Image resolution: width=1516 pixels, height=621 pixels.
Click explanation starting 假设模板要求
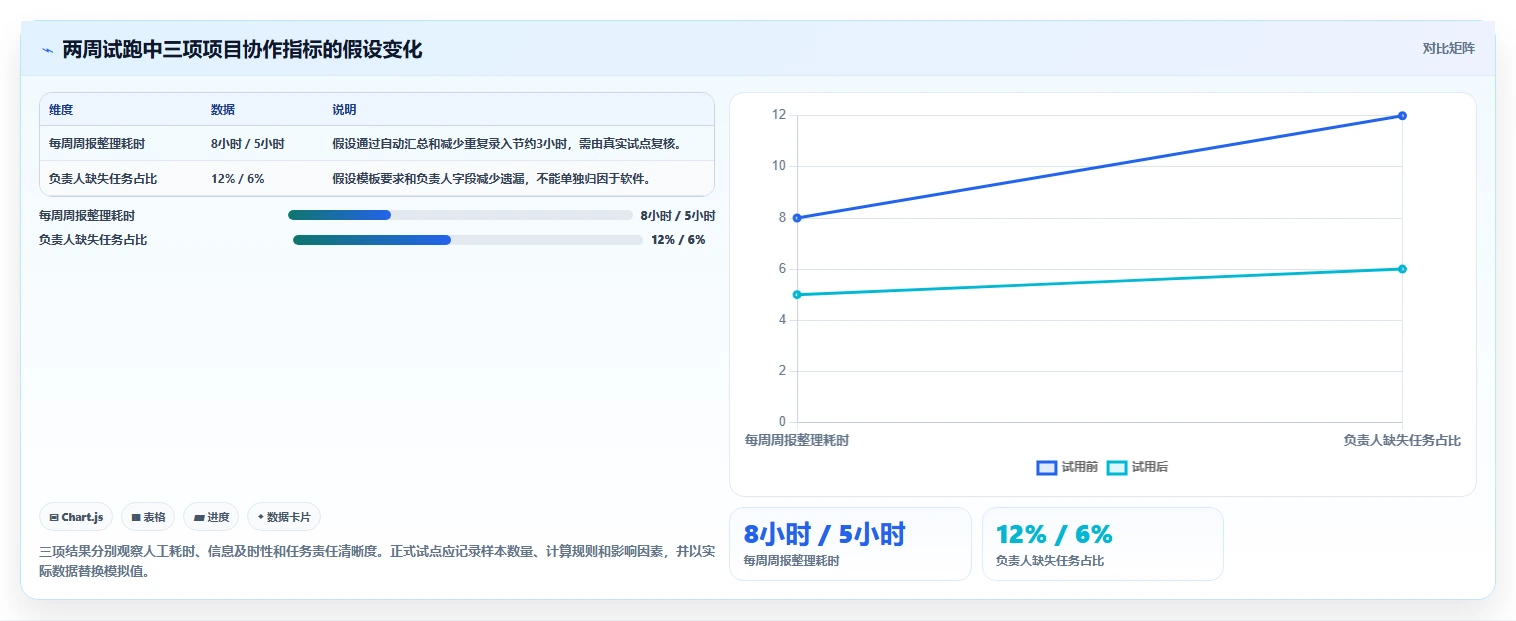click(492, 179)
